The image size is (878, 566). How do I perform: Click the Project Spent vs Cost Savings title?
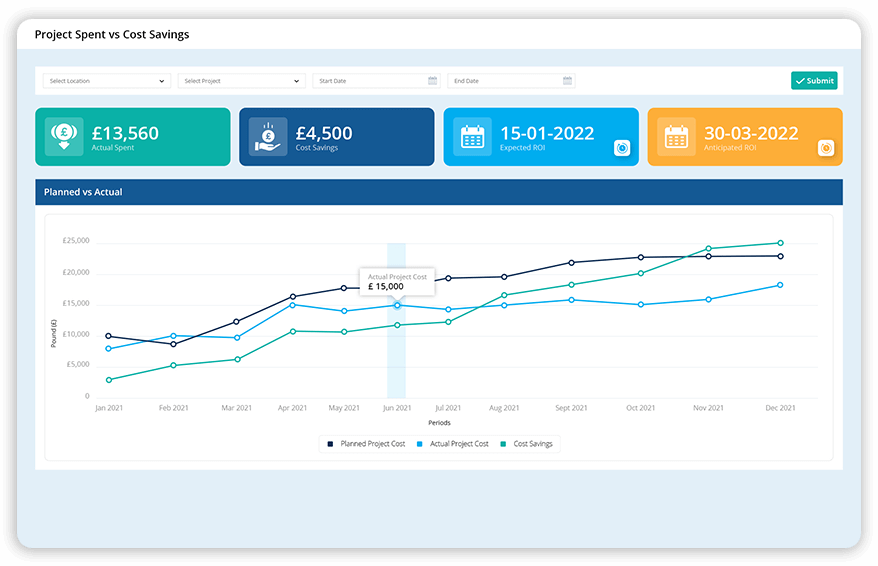tap(112, 35)
